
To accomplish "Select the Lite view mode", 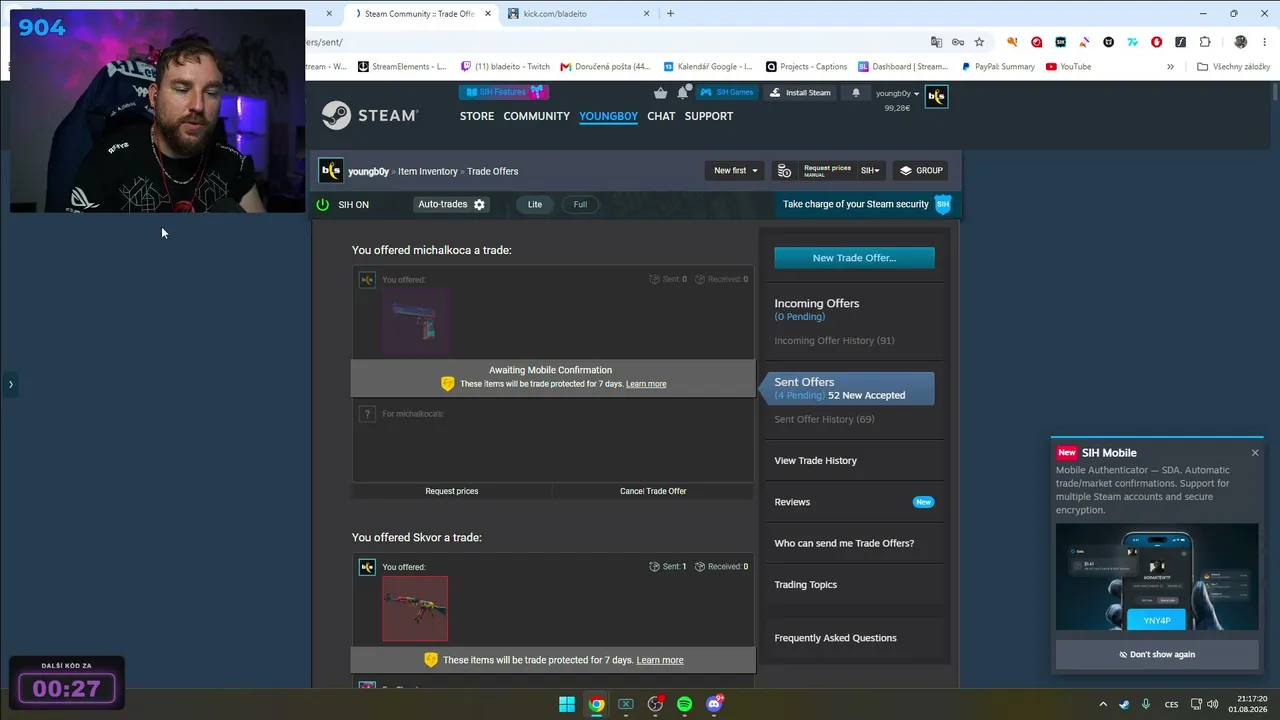I will click(x=535, y=204).
